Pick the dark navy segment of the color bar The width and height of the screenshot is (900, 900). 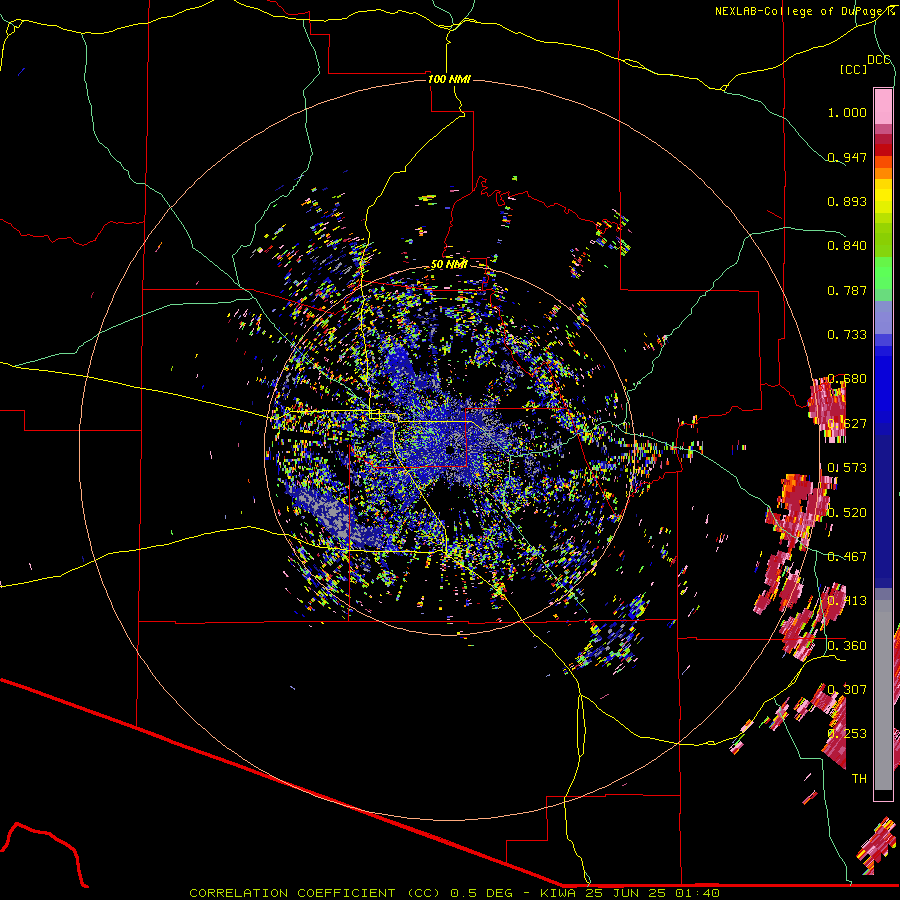click(x=883, y=511)
